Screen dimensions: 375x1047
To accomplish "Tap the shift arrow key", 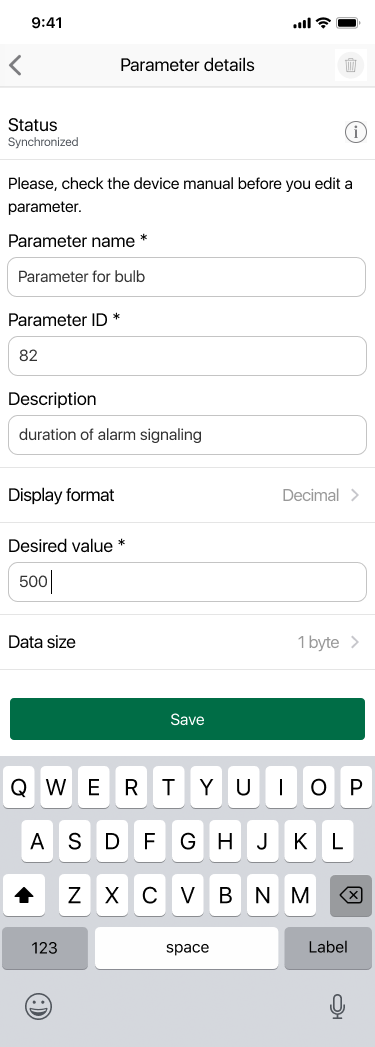I will [24, 895].
